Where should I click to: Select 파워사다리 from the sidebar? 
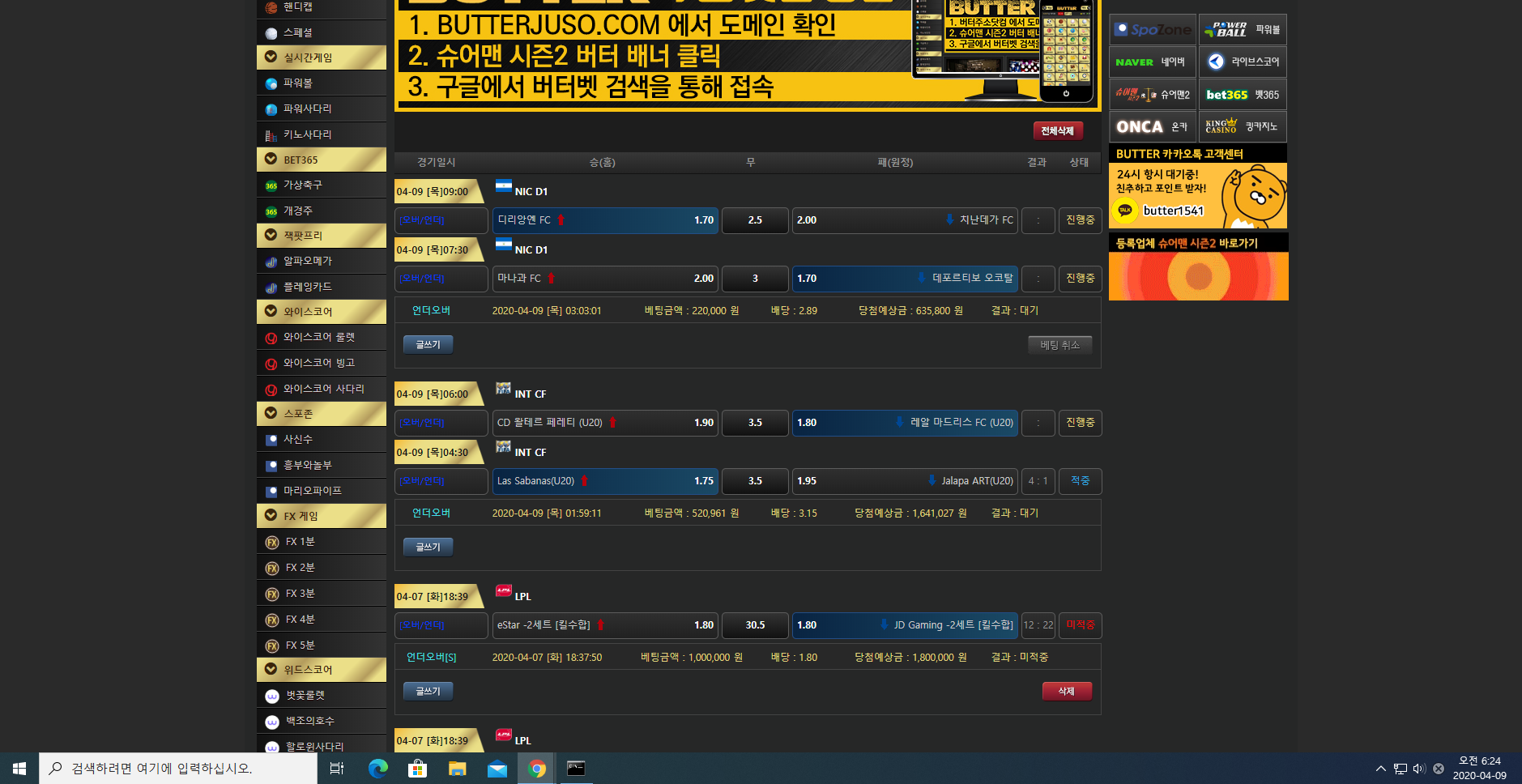click(x=322, y=109)
